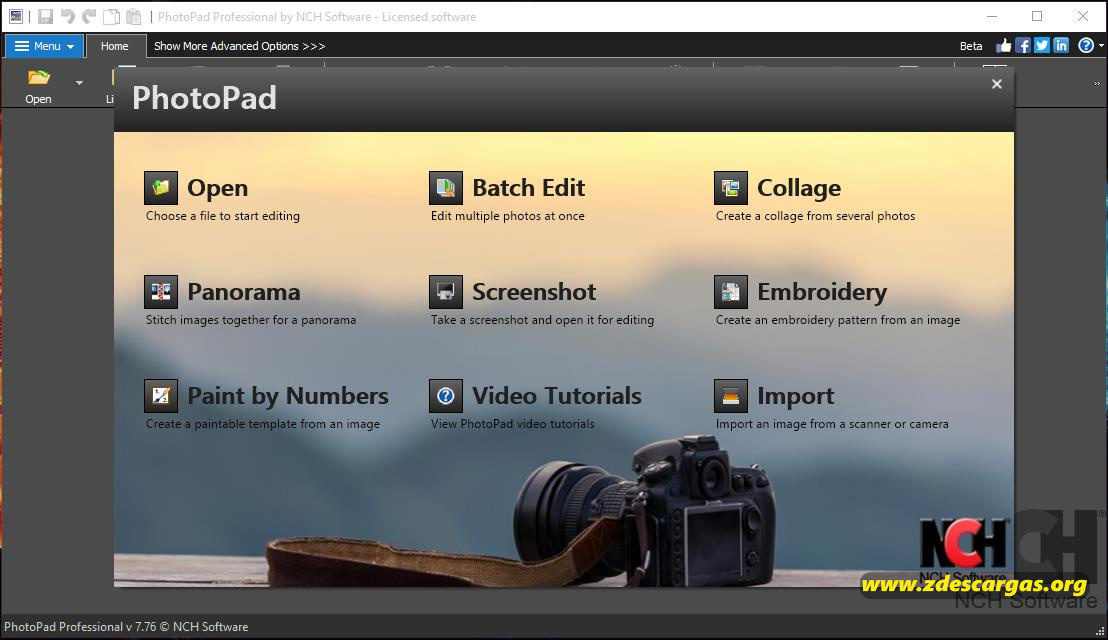
Task: Click the Paste icon in title bar
Action: pyautogui.click(x=134, y=16)
